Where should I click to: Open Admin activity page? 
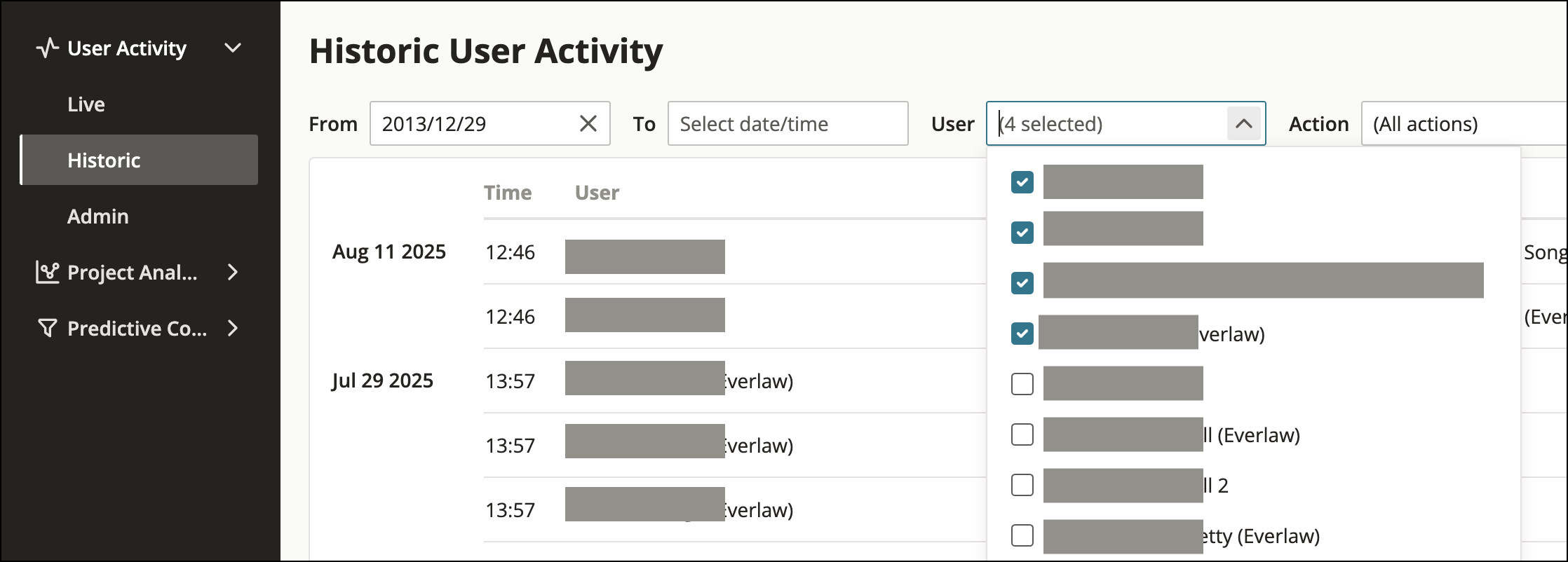(x=98, y=217)
